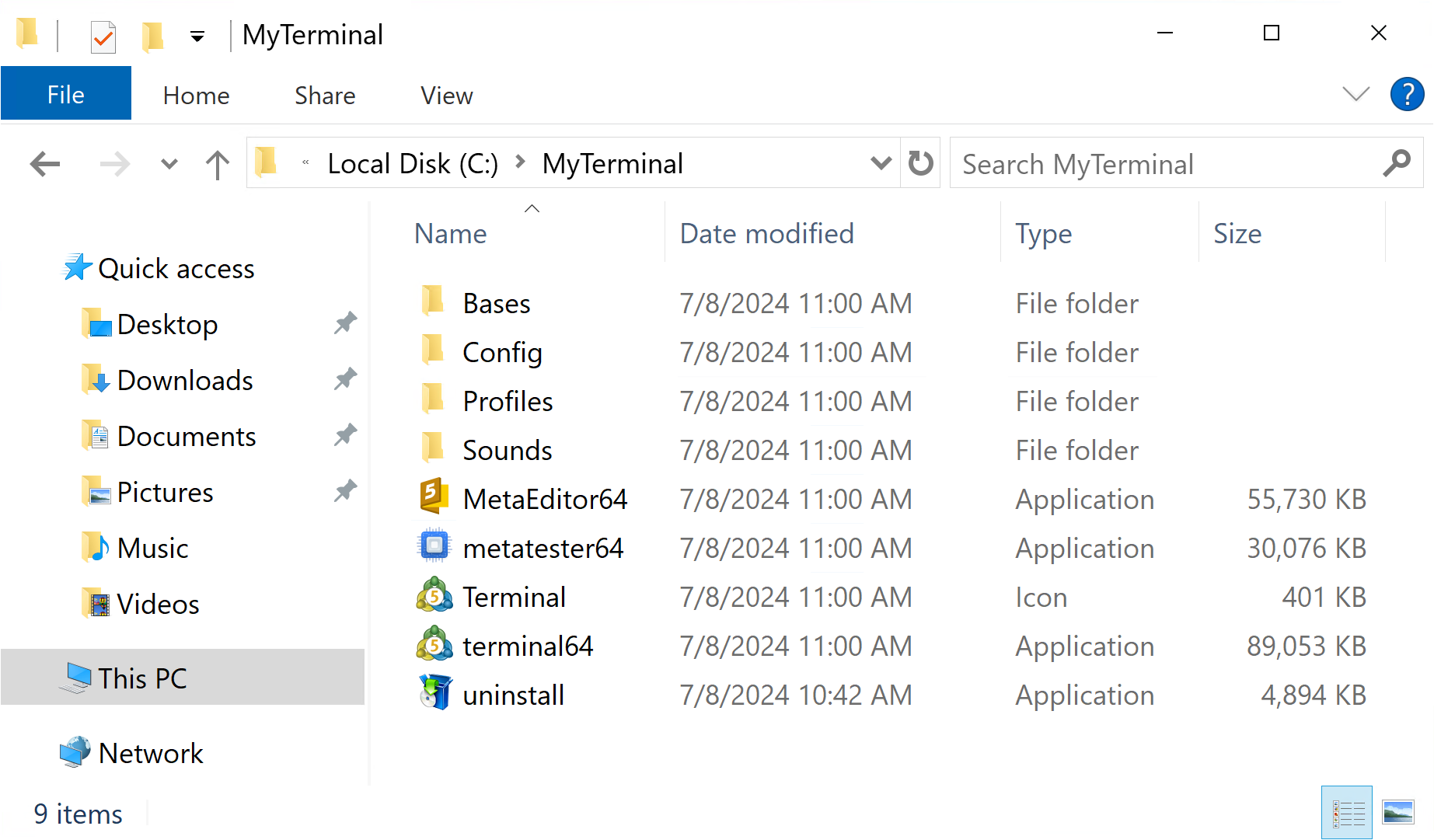Select Documents in the navigation pane

[x=187, y=435]
